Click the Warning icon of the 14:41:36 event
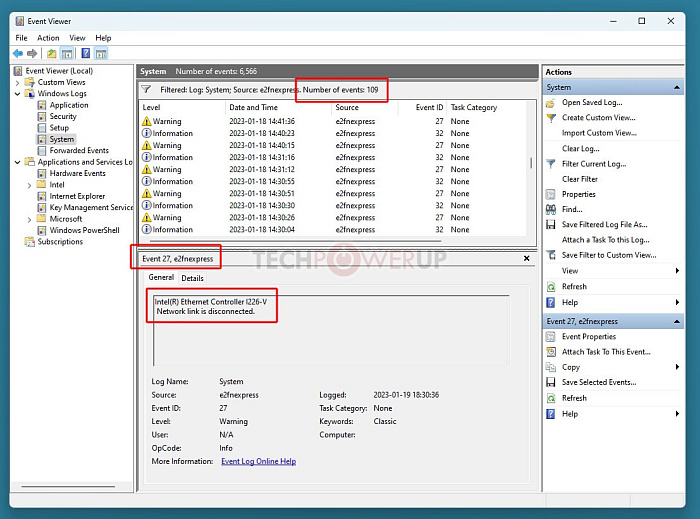 [x=146, y=121]
